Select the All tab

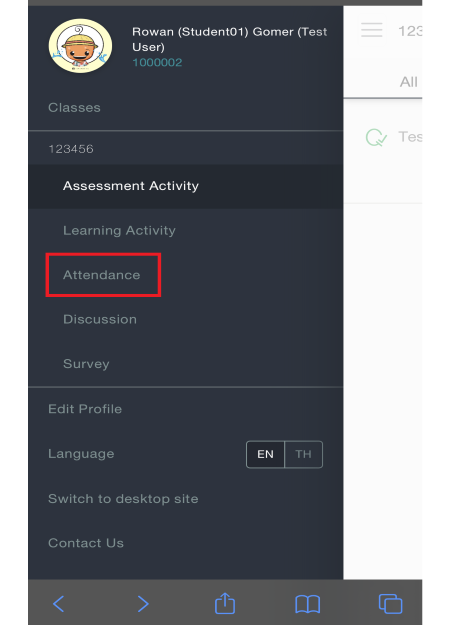point(409,82)
